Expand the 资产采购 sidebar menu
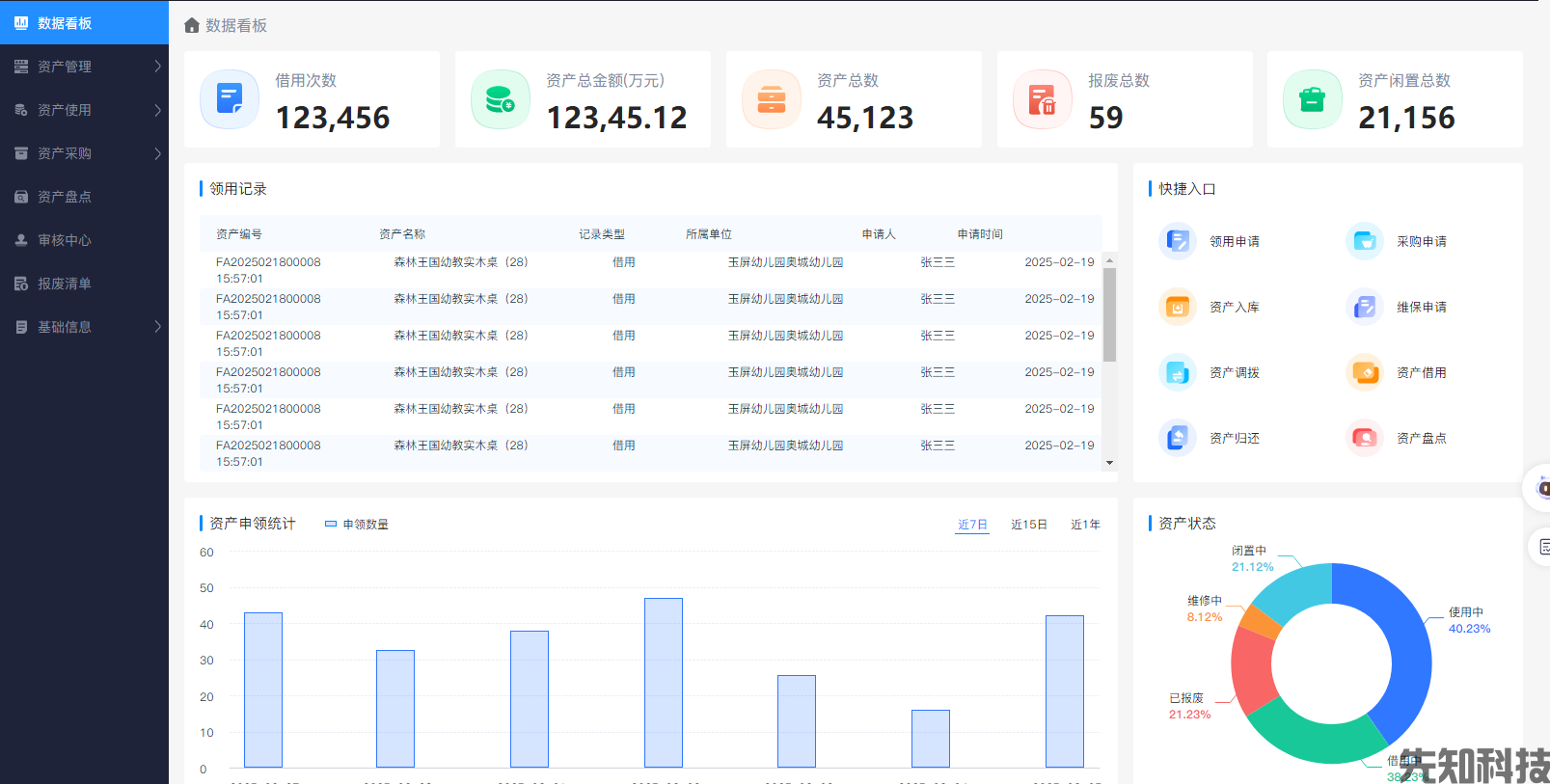 point(84,153)
